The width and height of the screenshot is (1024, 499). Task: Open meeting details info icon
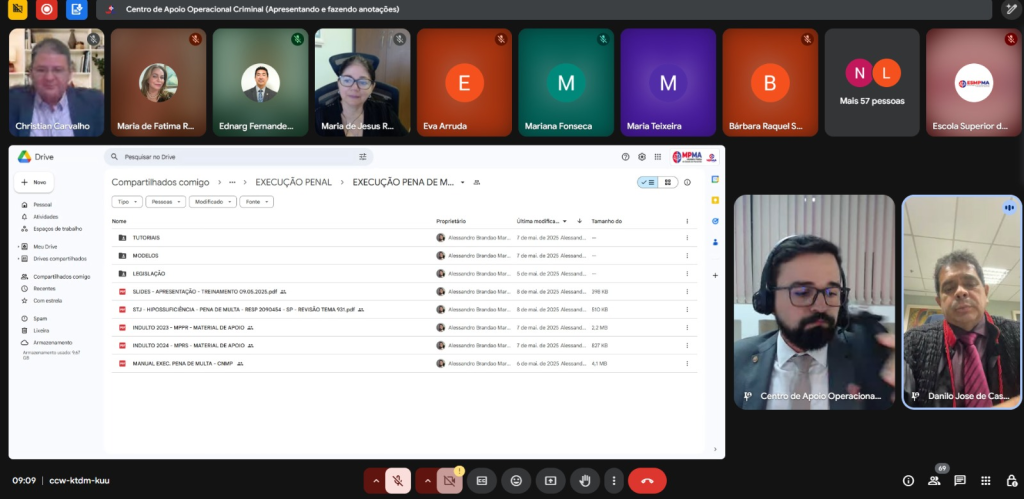[908, 481]
